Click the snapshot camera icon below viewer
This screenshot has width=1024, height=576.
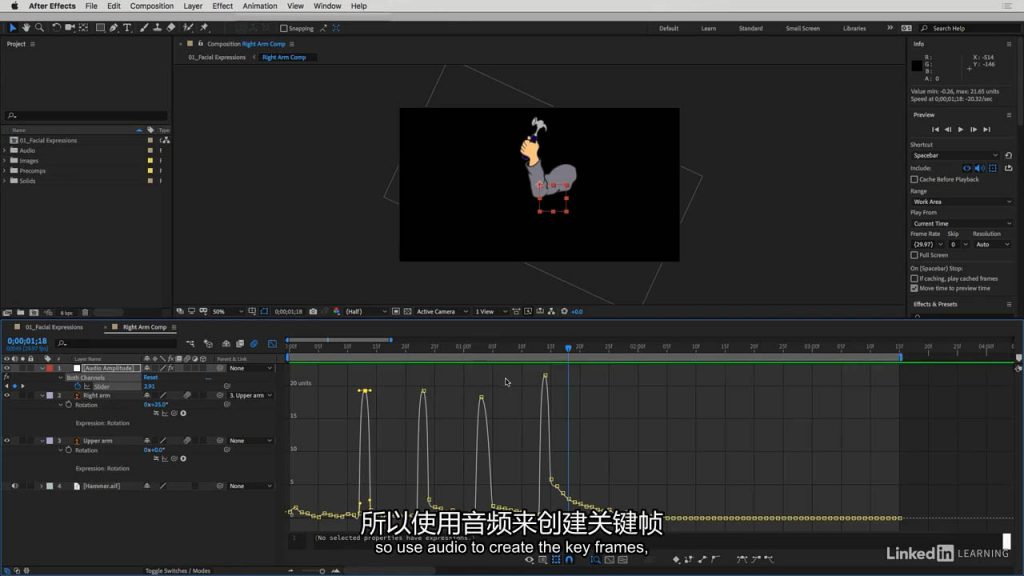313,312
